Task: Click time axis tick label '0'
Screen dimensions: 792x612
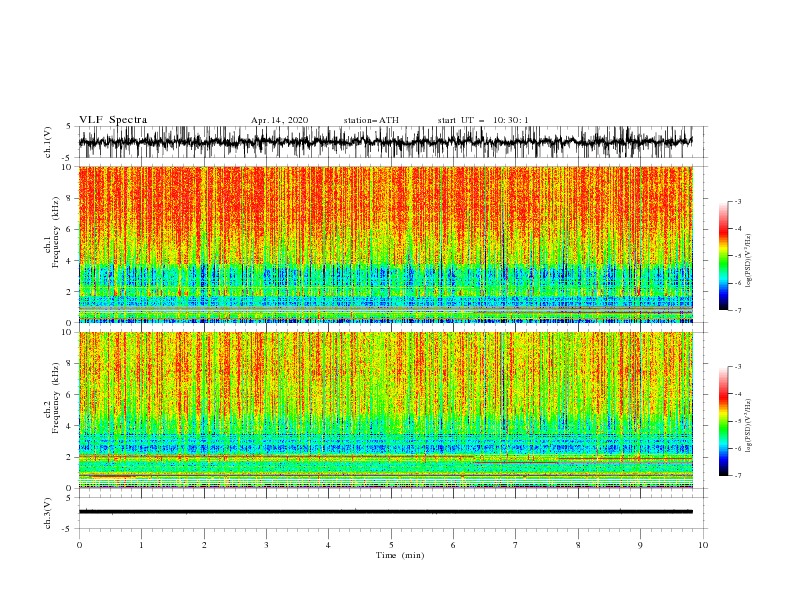Action: tap(79, 545)
